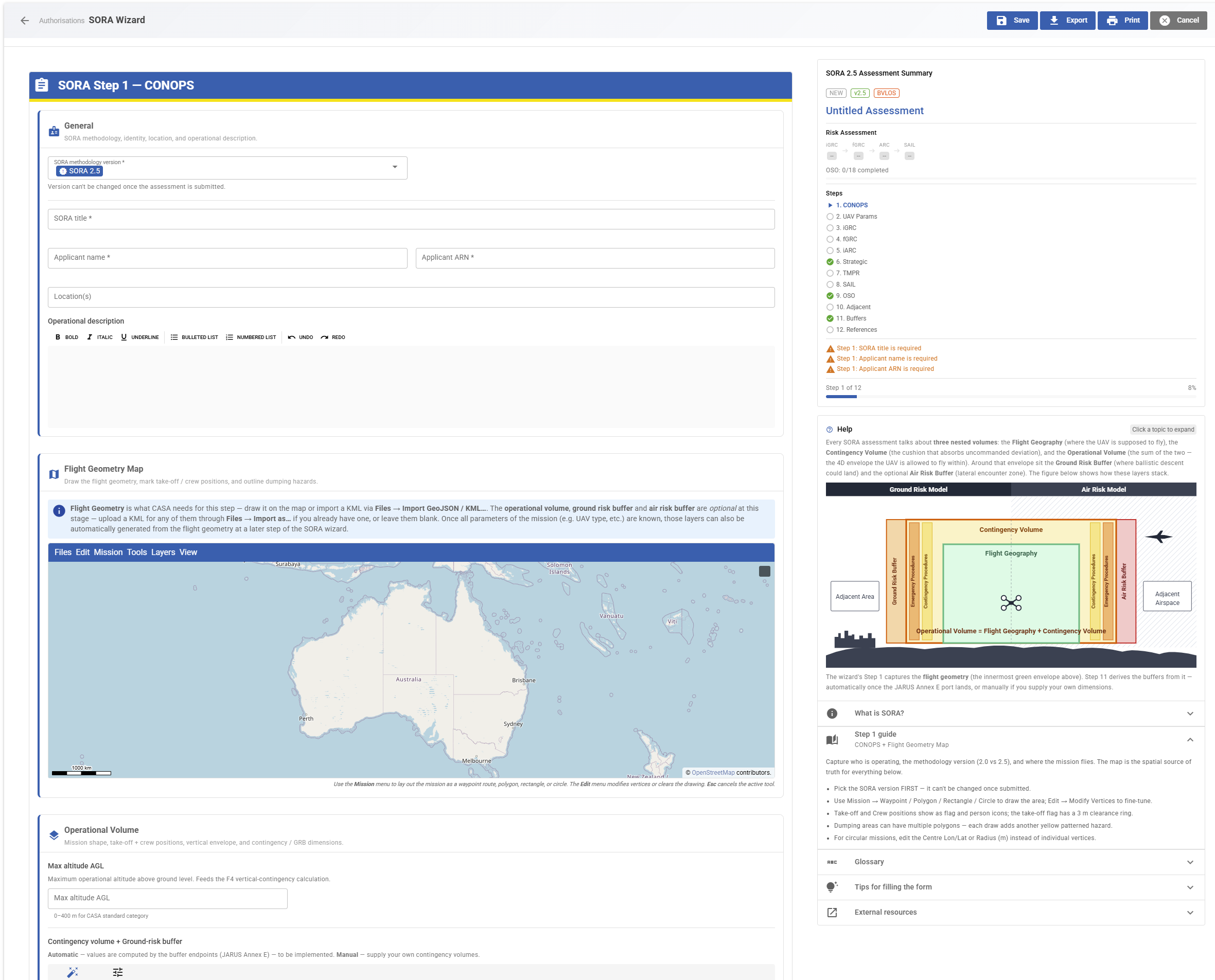Click the Help question mark icon
Viewport: 1215px width, 980px height.
click(830, 430)
